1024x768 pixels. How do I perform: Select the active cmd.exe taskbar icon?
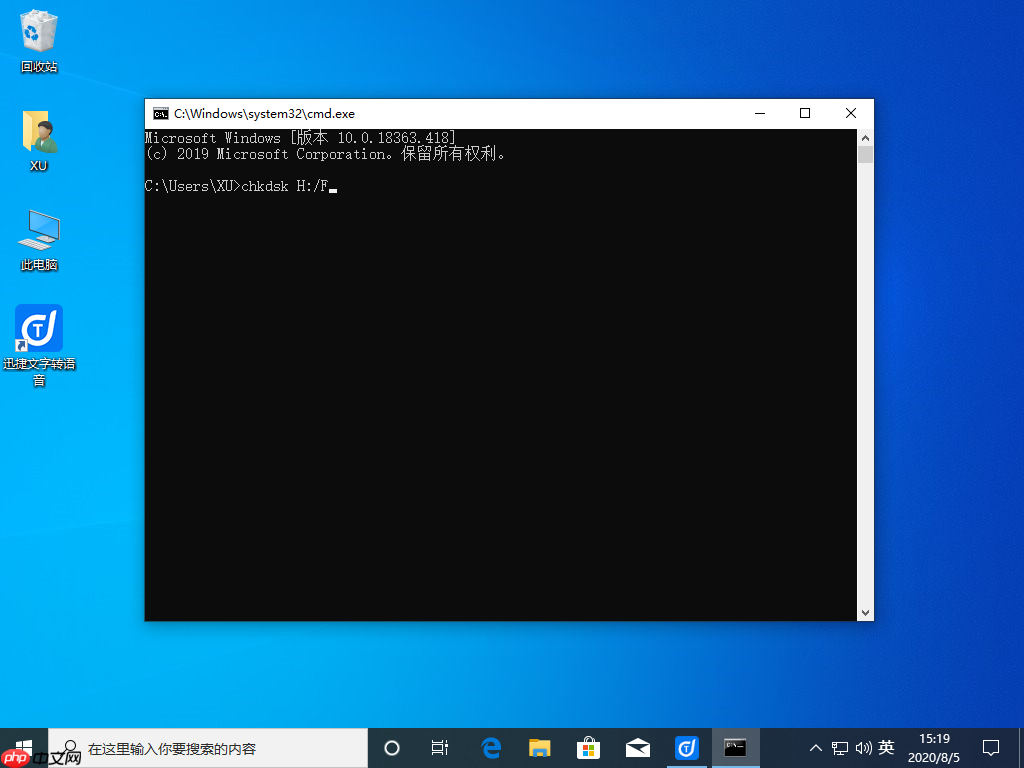(735, 747)
